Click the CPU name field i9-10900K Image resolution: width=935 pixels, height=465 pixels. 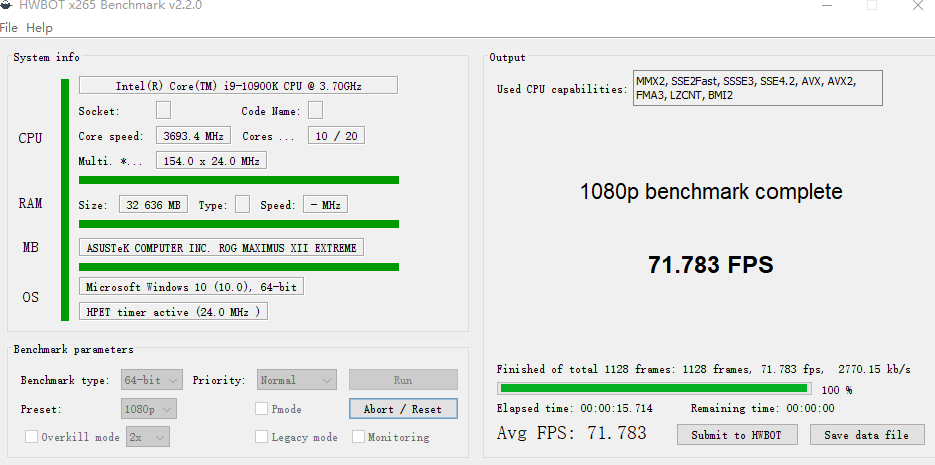[x=238, y=85]
